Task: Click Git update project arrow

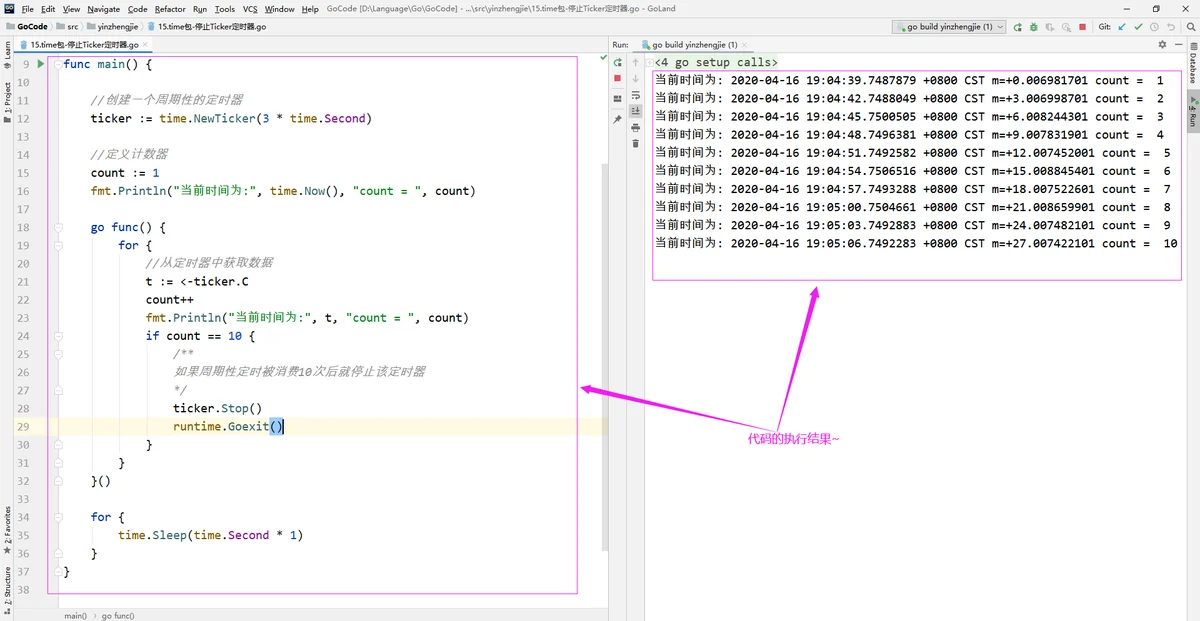Action: [x=1122, y=27]
